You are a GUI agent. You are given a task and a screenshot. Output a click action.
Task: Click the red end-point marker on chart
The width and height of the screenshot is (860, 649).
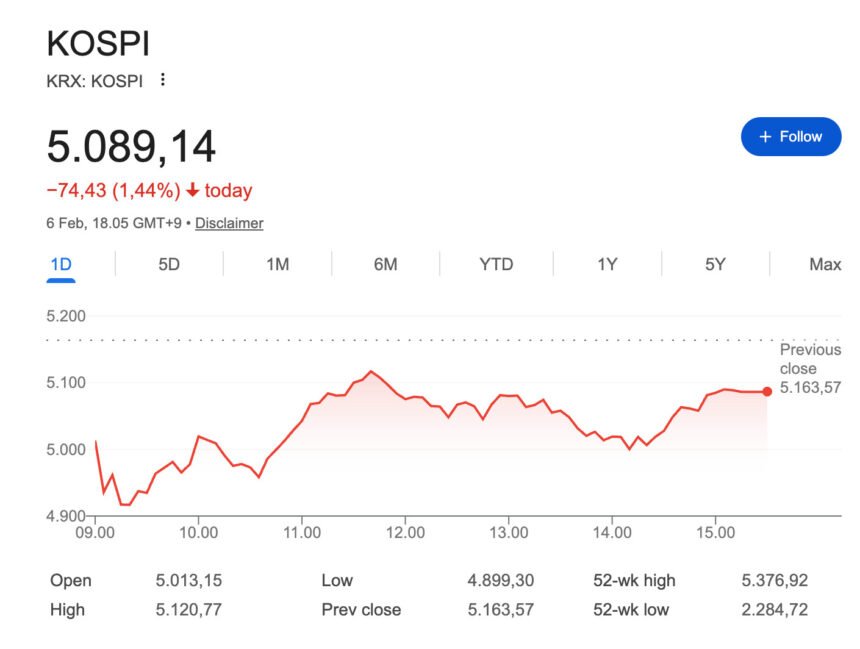(767, 391)
